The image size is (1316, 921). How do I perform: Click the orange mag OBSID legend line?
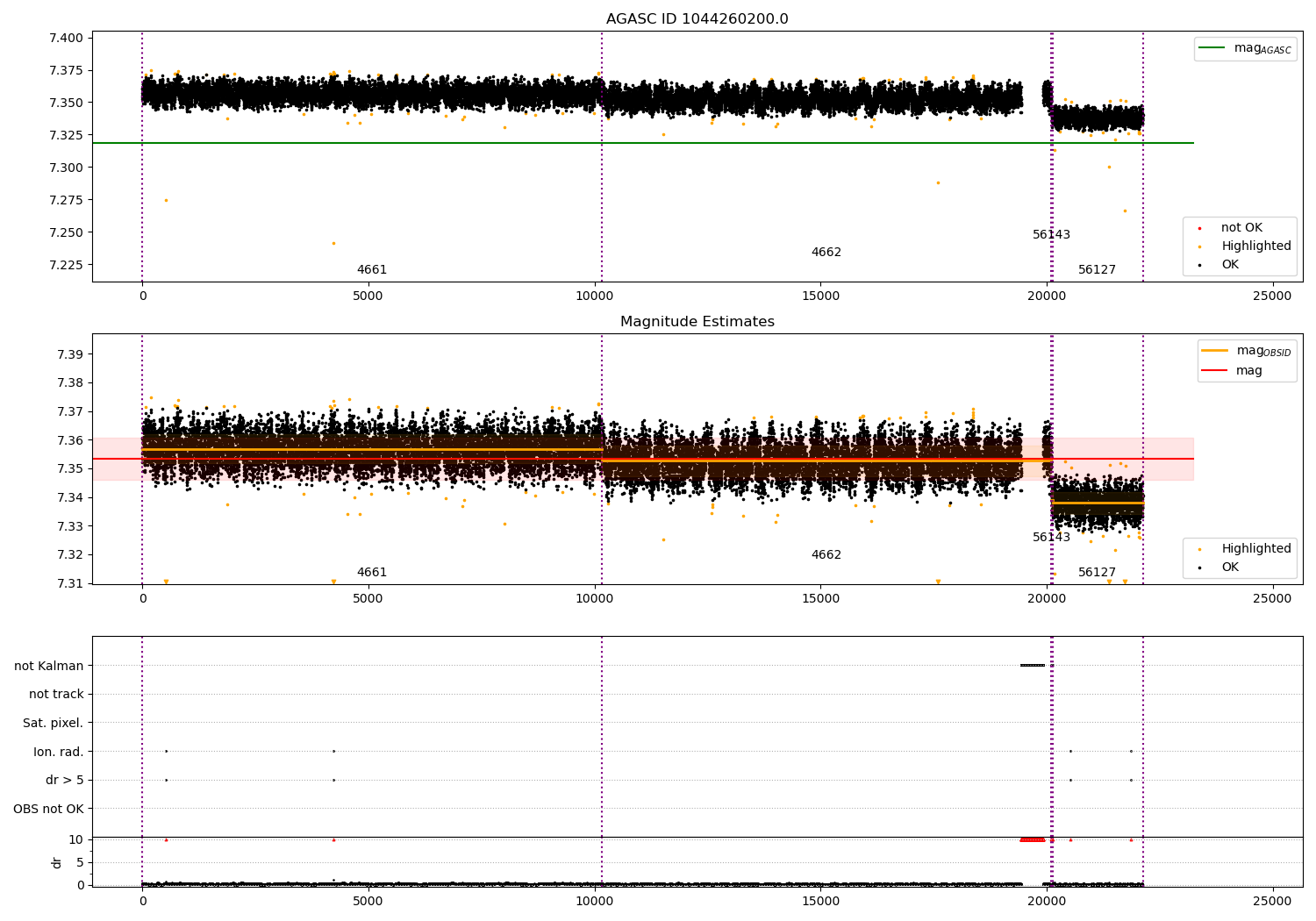(x=1215, y=351)
